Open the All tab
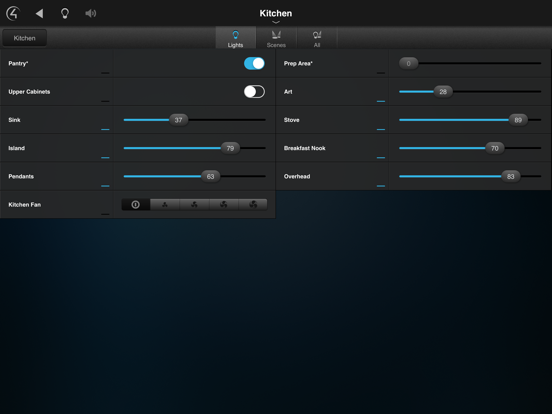This screenshot has width=552, height=414. 317,38
